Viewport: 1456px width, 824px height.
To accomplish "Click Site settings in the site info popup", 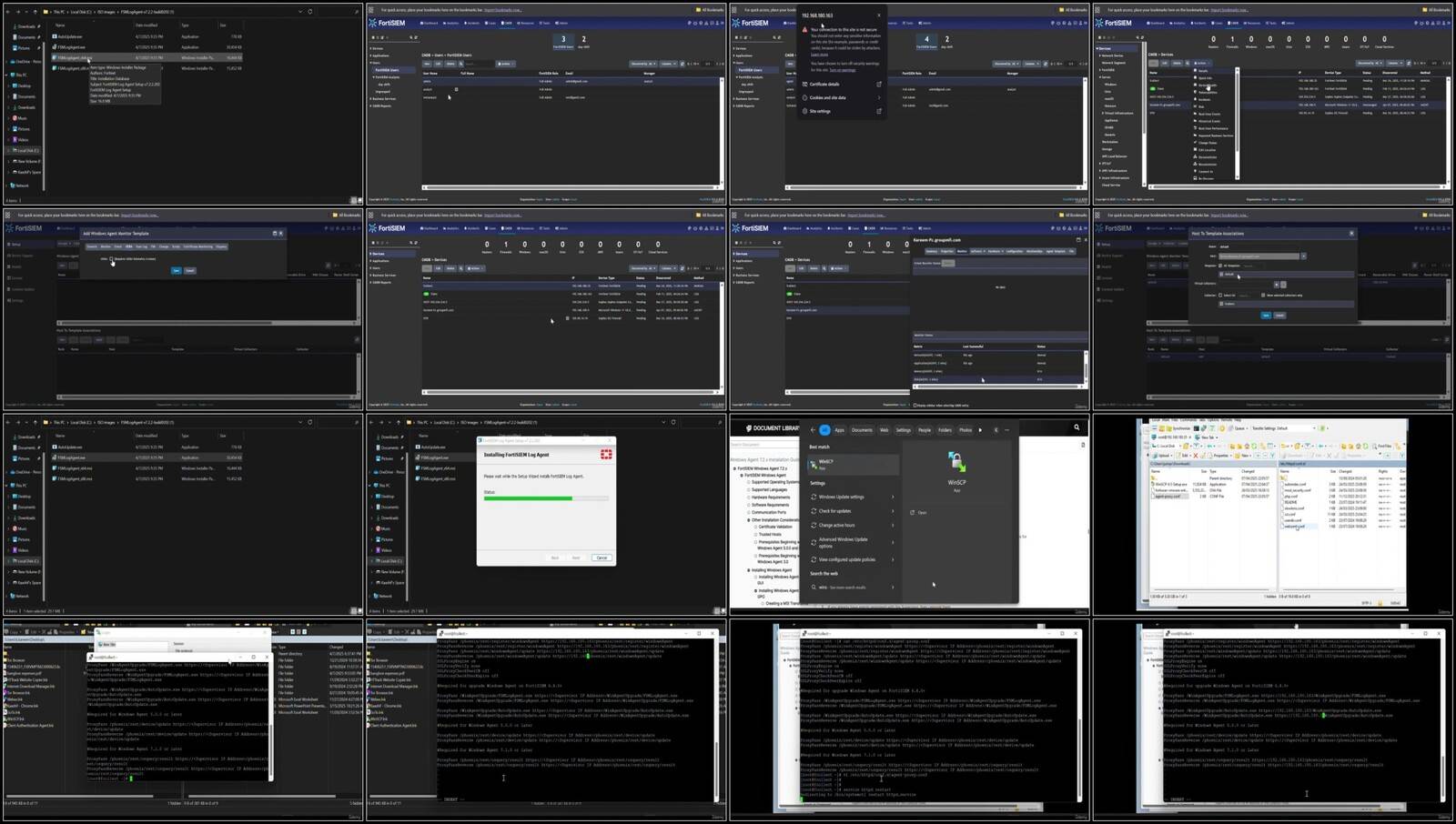I will click(x=820, y=111).
